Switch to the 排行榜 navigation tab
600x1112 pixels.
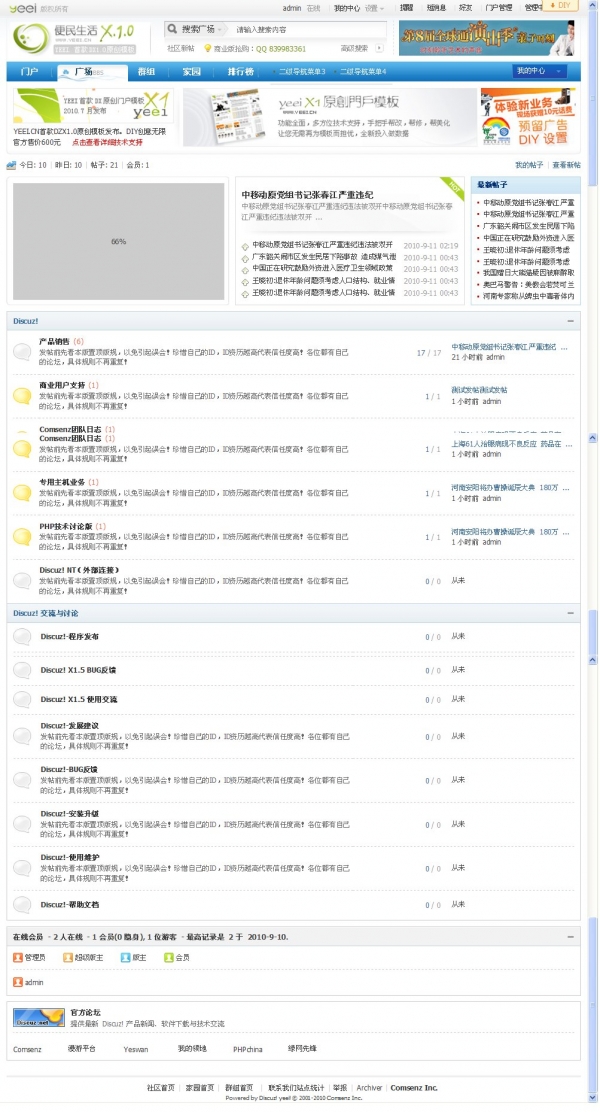point(240,72)
